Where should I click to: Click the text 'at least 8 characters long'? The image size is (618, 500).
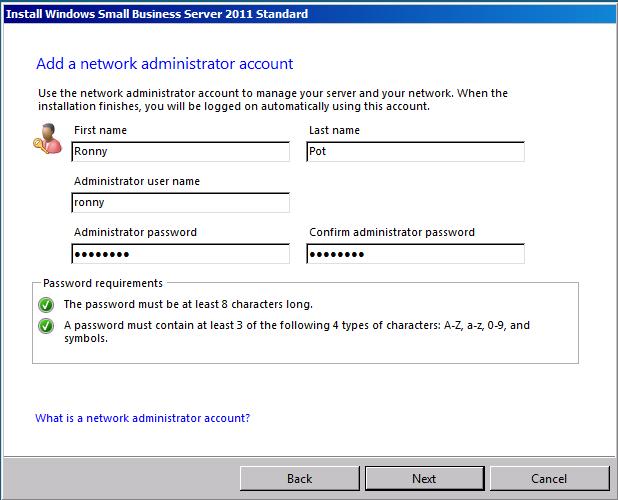click(247, 305)
